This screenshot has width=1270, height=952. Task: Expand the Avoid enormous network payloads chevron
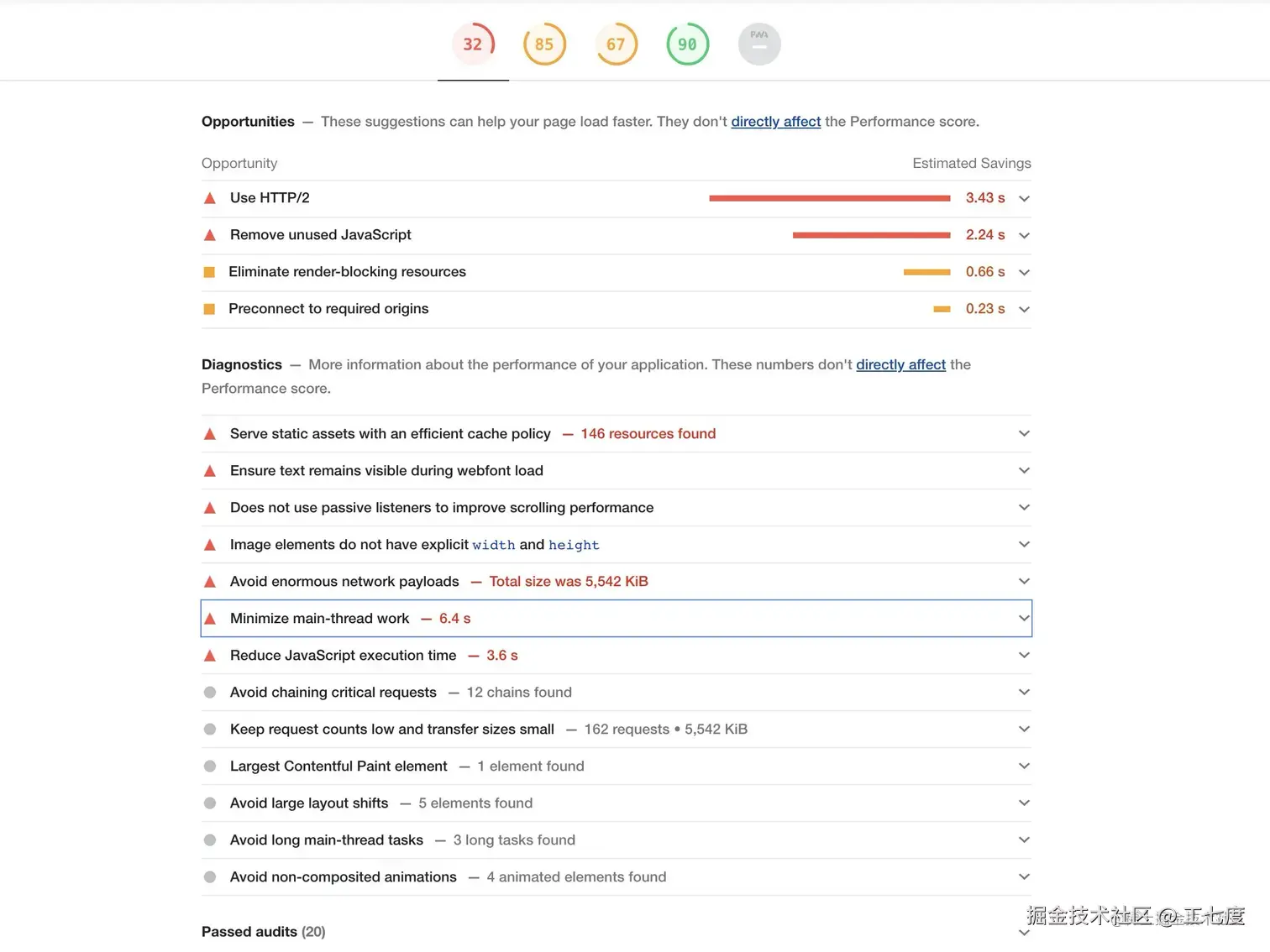tap(1024, 581)
